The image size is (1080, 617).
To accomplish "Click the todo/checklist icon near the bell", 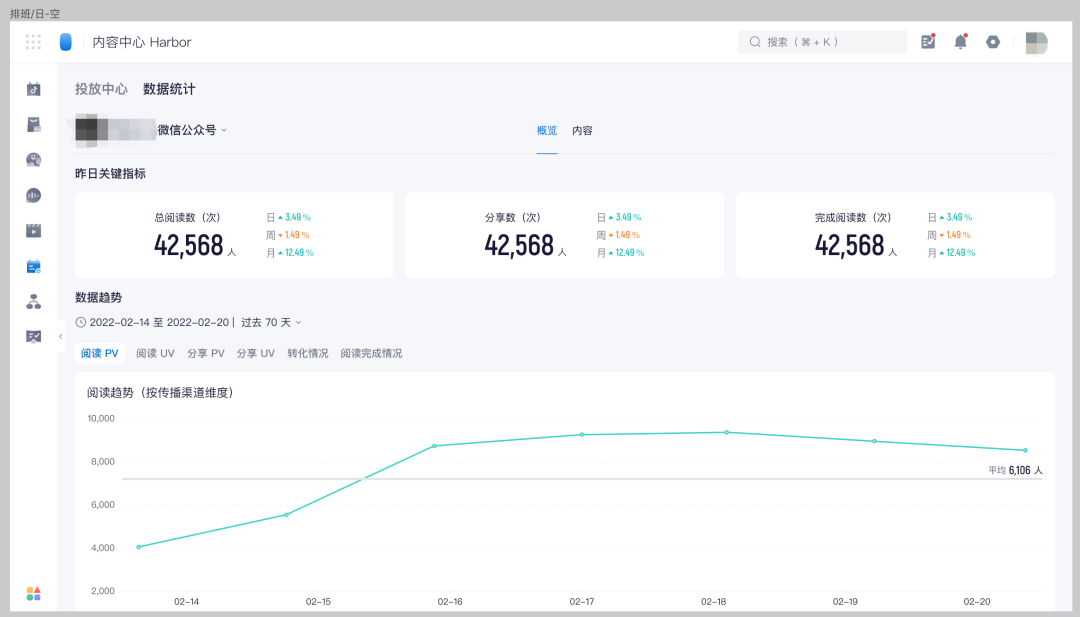I will point(928,42).
